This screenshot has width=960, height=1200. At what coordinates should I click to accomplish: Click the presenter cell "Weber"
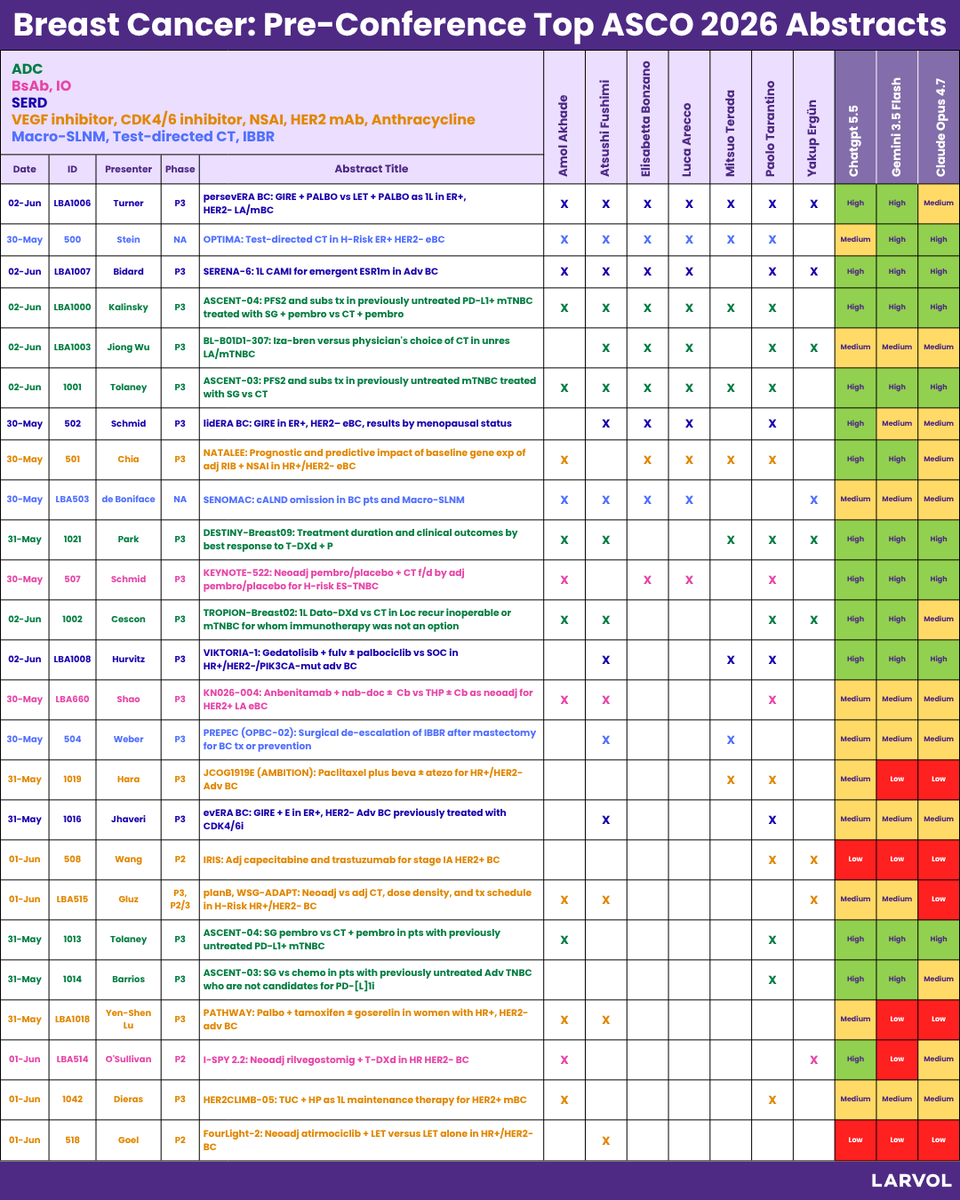(129, 739)
